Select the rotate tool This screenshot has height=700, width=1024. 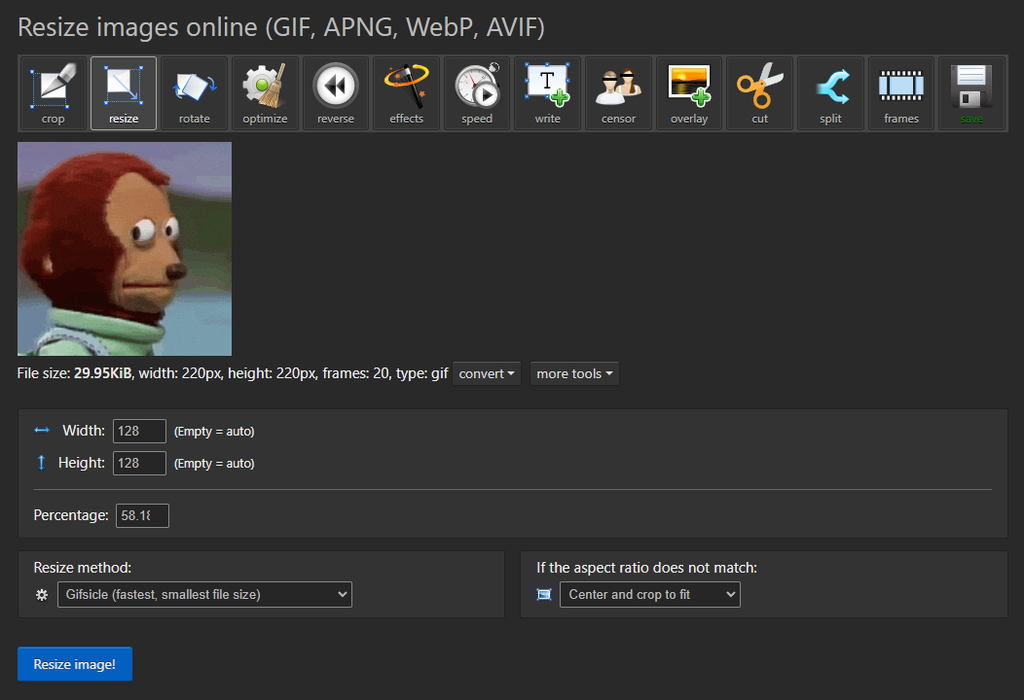tap(194, 93)
